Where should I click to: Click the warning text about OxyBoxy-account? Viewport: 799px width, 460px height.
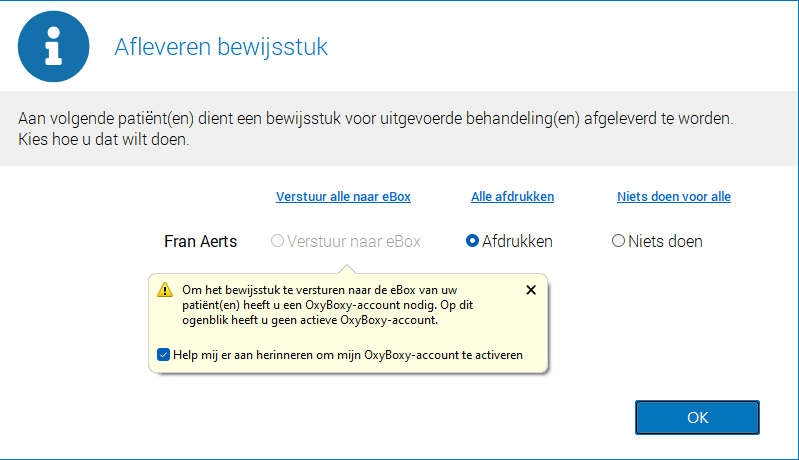[328, 305]
